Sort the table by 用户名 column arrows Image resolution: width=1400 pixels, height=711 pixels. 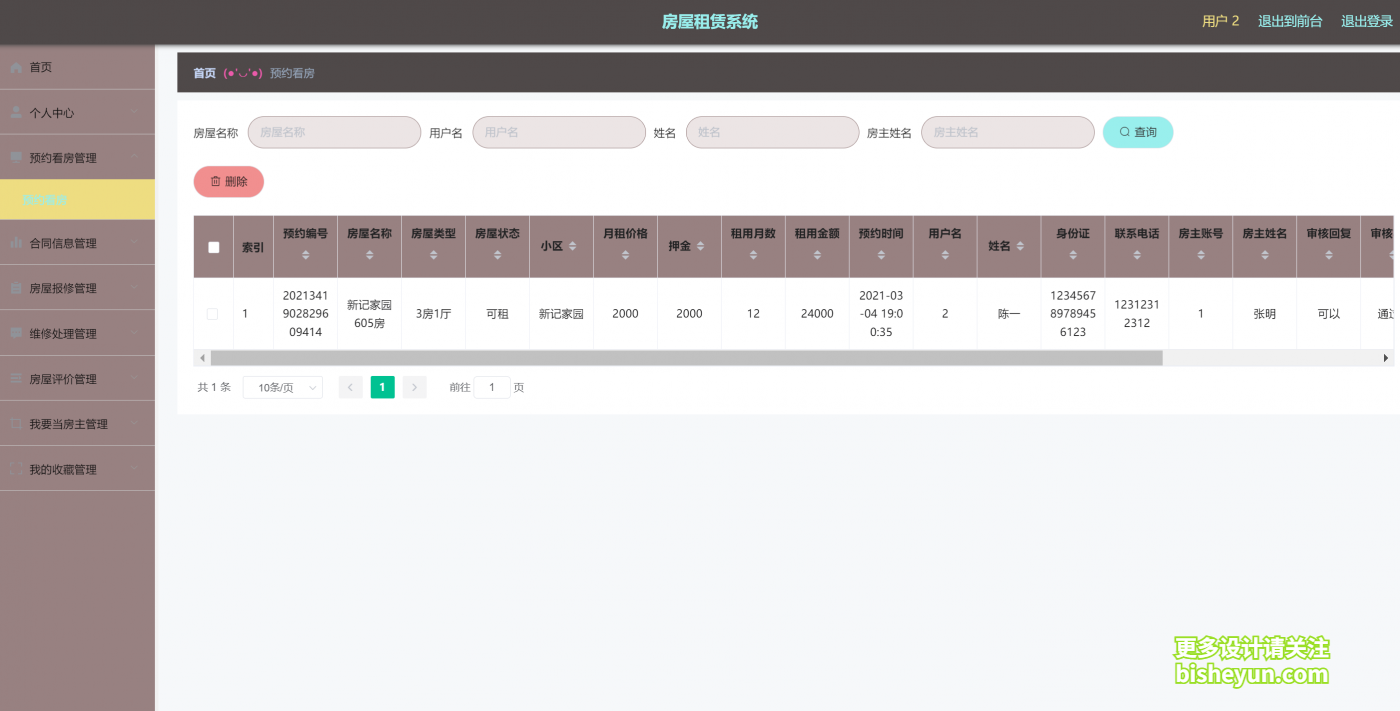(x=945, y=255)
